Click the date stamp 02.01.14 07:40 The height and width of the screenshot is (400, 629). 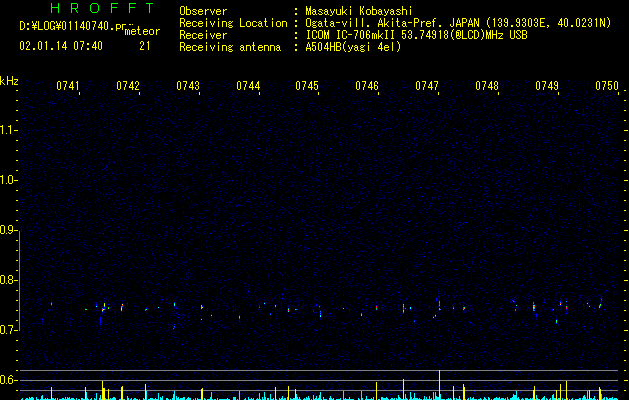click(x=61, y=46)
